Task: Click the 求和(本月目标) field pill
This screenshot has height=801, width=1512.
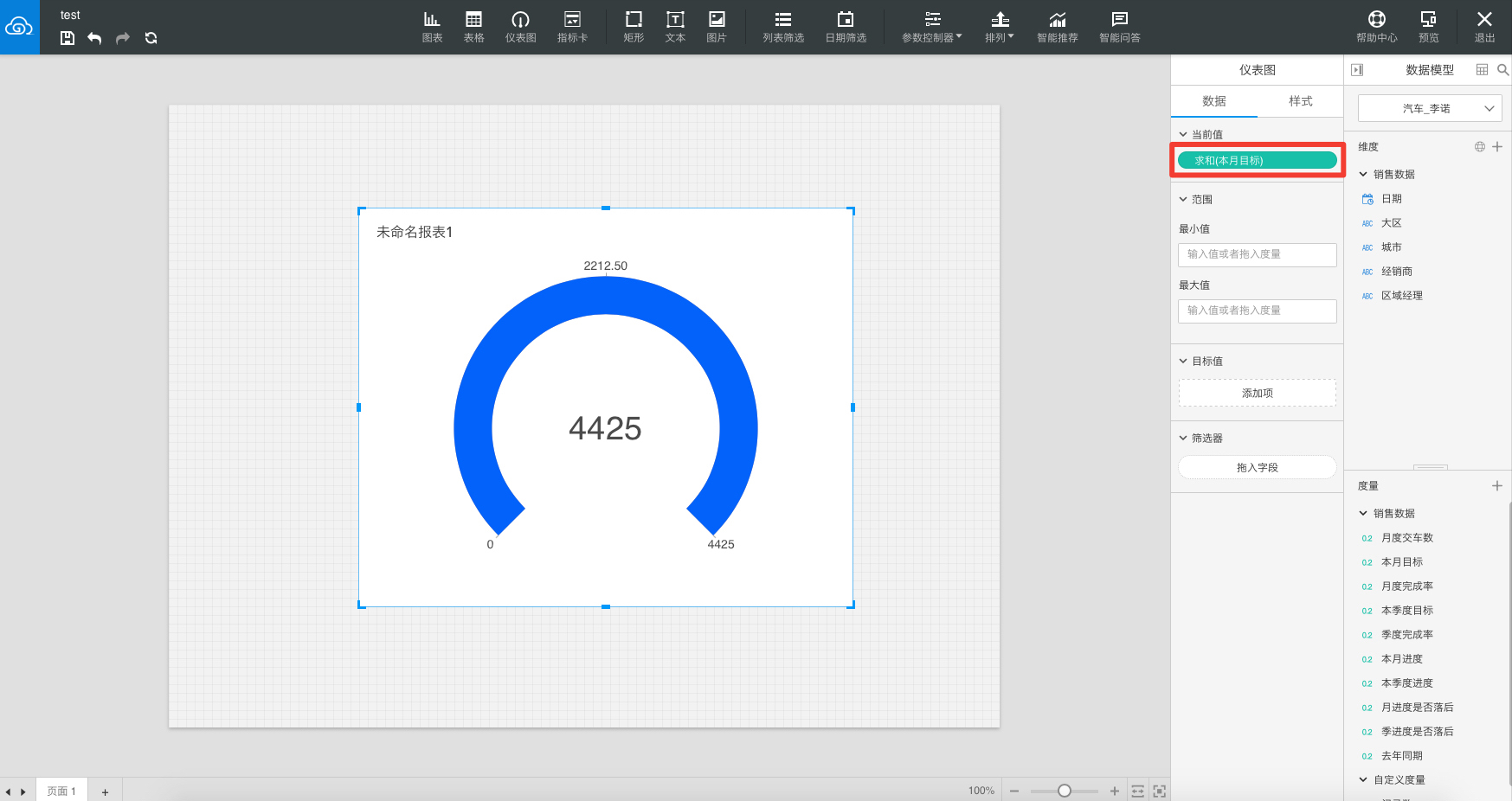Action: click(1258, 160)
